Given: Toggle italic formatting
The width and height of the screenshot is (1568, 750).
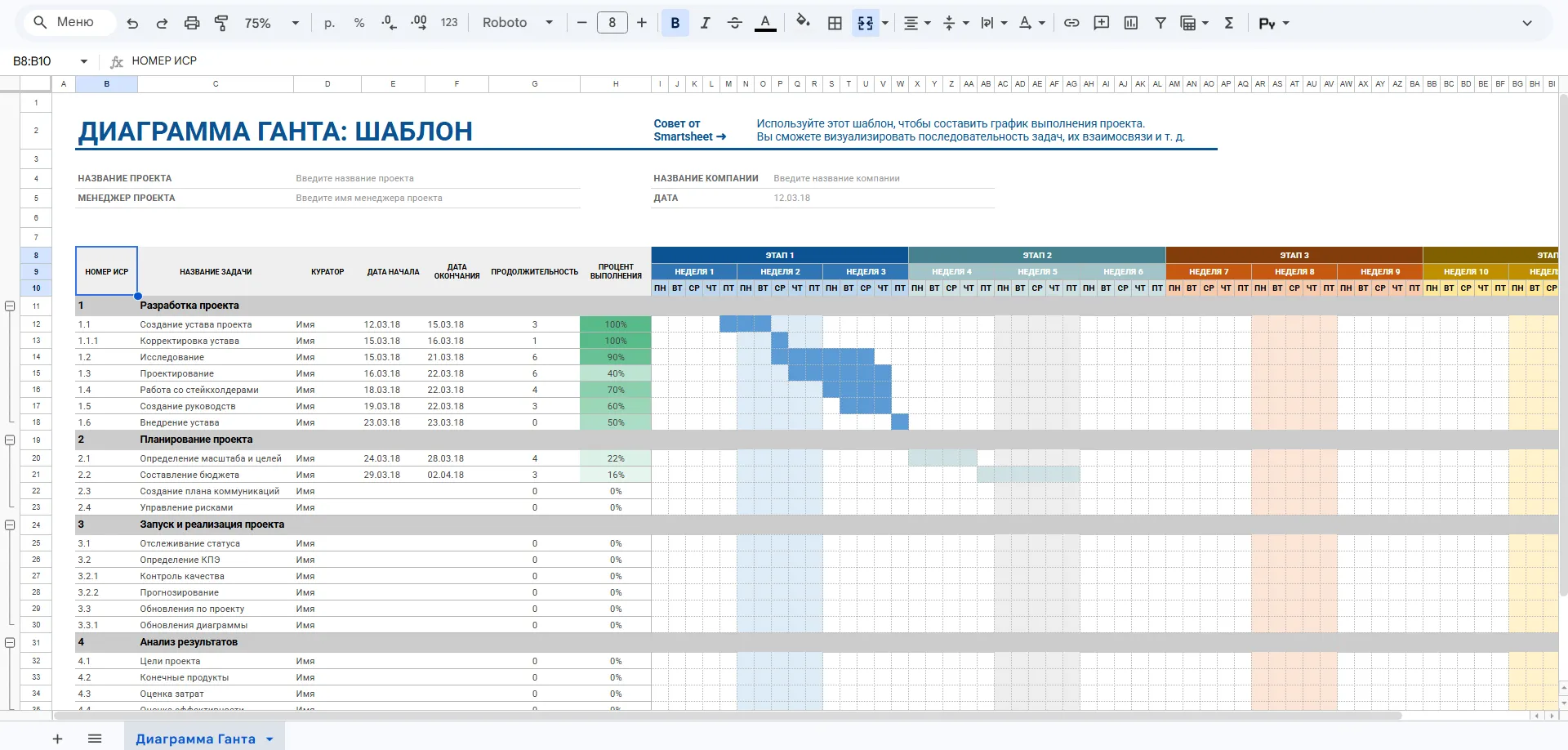Looking at the screenshot, I should click(705, 23).
